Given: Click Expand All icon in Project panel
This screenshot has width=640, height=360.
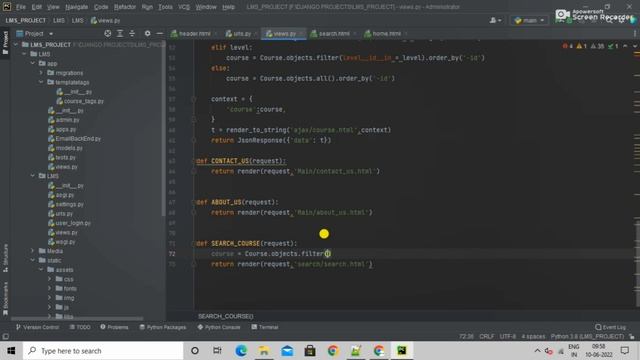Looking at the screenshot, I should coord(120,33).
